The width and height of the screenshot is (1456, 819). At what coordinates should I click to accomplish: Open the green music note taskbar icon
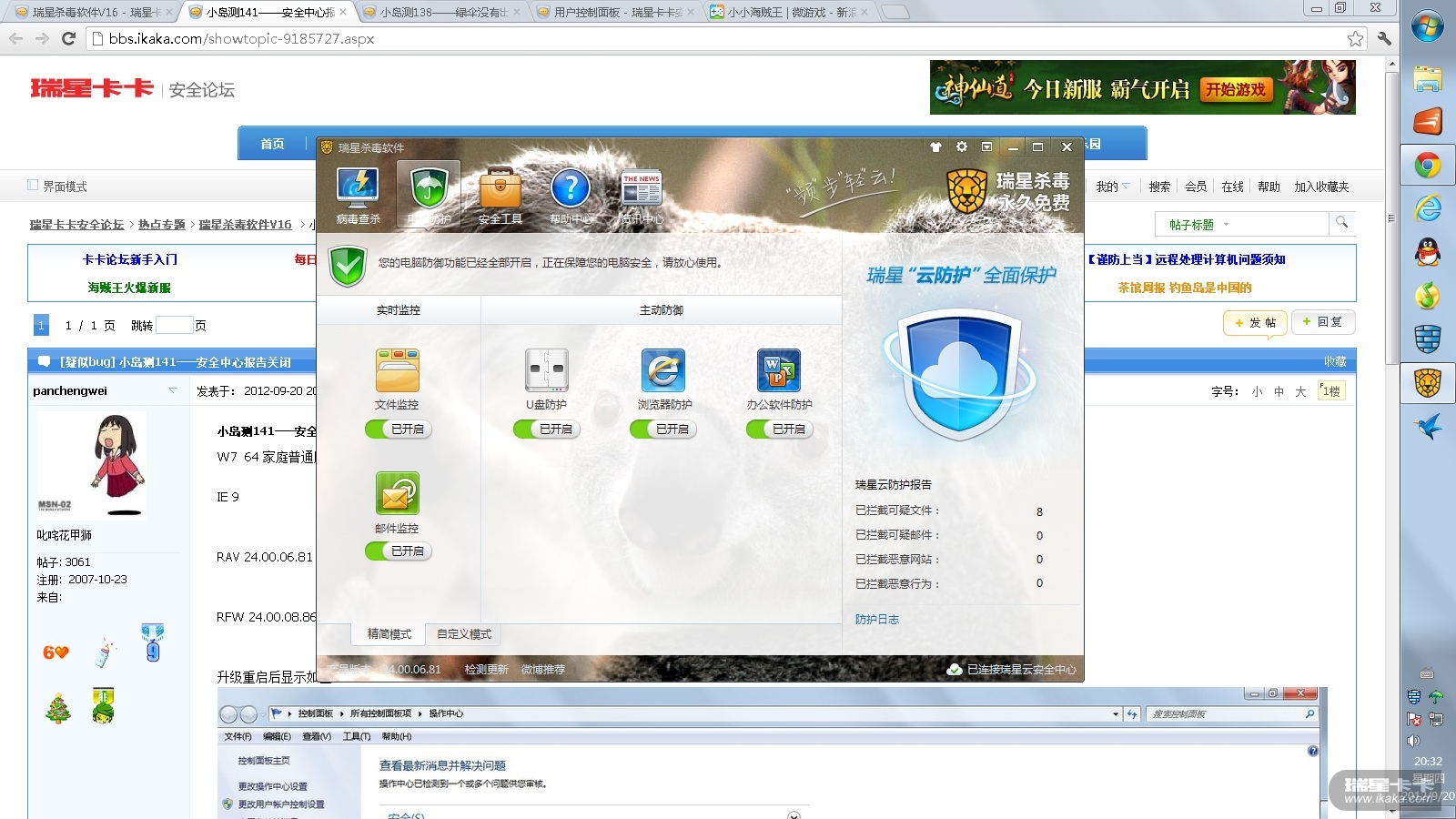pyautogui.click(x=1428, y=296)
